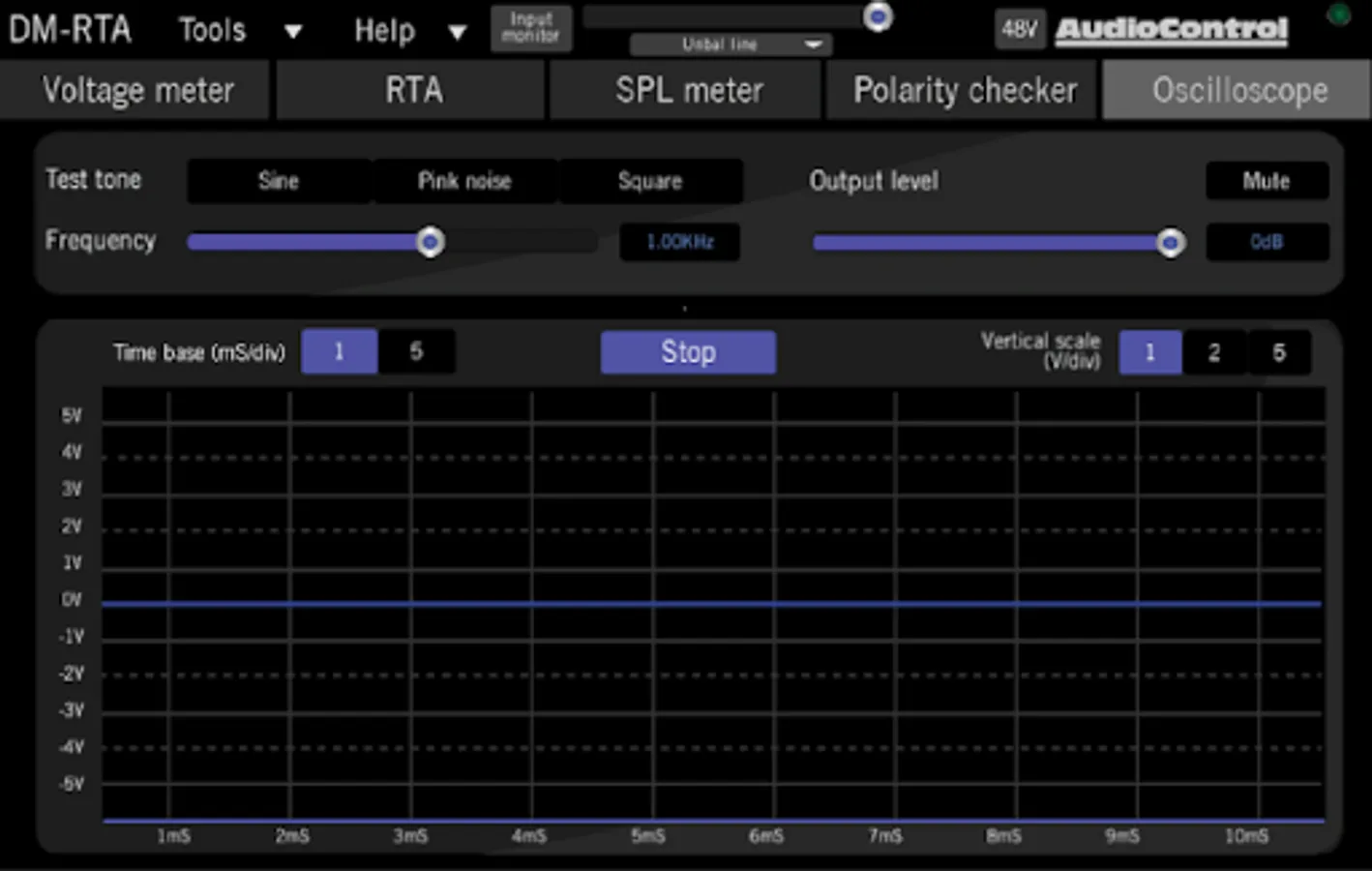This screenshot has width=1372, height=871.
Task: Set time base to 1 mS/div
Action: click(339, 352)
